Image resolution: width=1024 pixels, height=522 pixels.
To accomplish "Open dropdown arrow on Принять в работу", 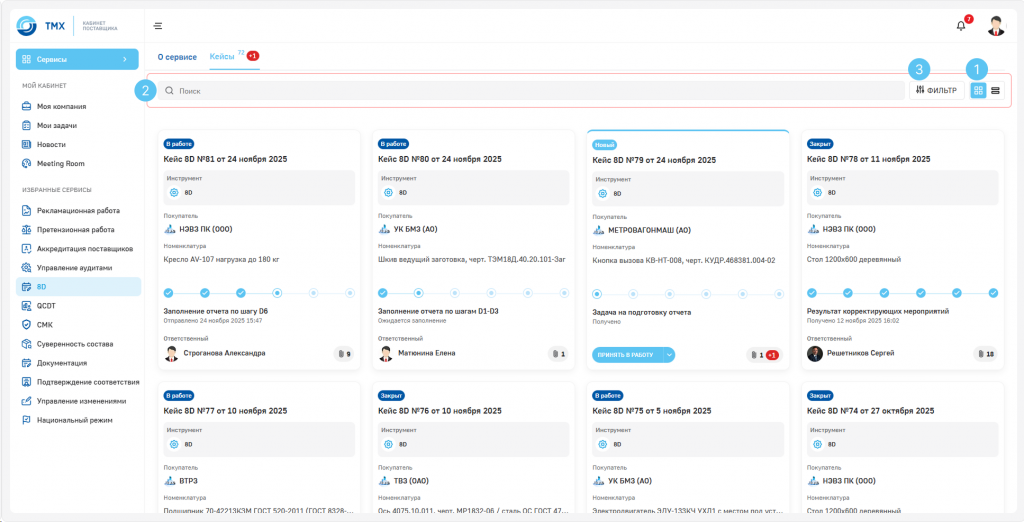I will [x=667, y=354].
